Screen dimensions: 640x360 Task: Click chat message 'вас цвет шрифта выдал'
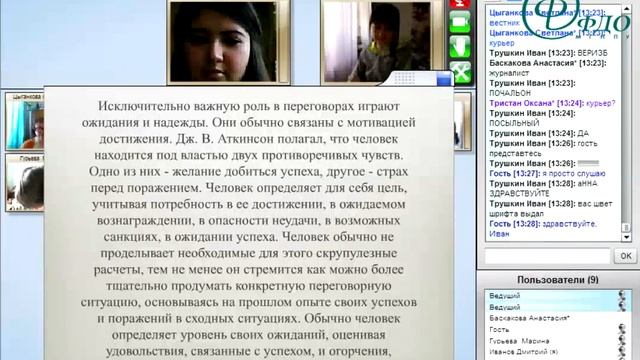click(551, 208)
